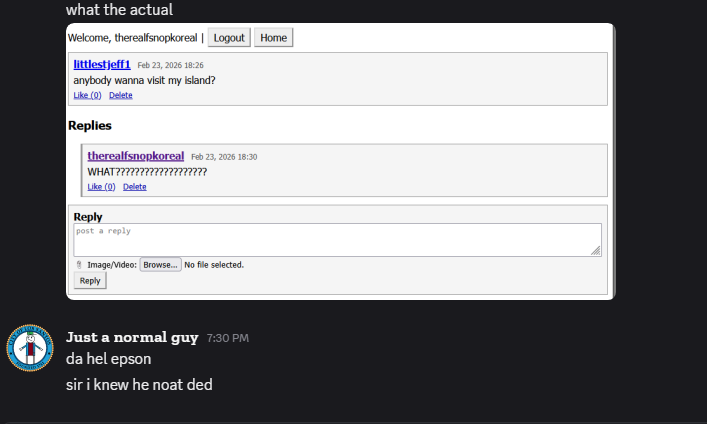This screenshot has height=424, width=707.
Task: Click Browse... to choose a file
Action: coord(160,265)
